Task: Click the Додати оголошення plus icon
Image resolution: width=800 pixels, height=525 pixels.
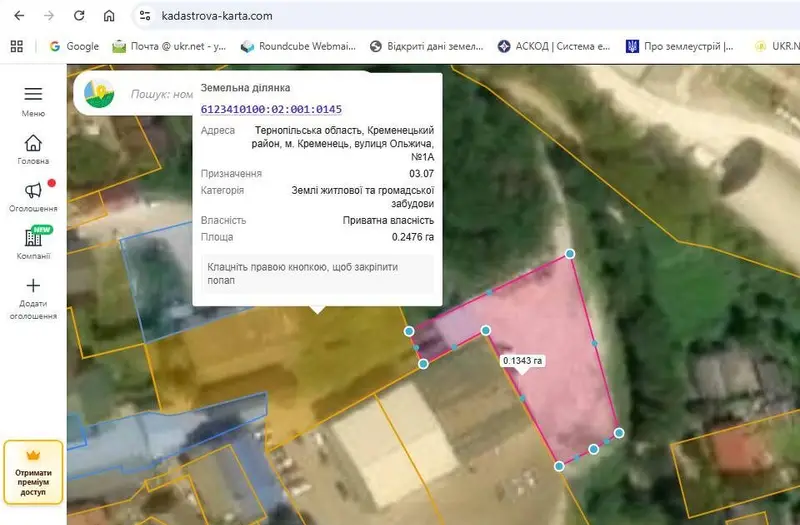Action: coord(33,285)
